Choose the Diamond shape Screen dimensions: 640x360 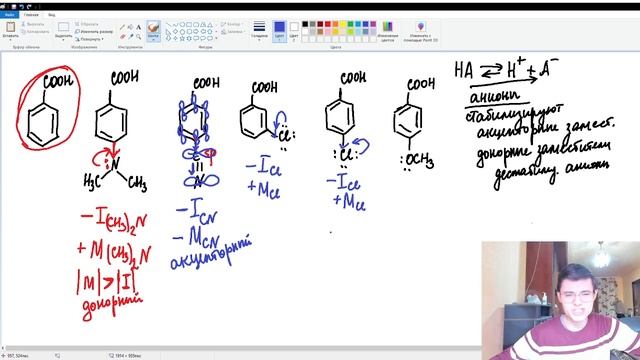[176, 31]
